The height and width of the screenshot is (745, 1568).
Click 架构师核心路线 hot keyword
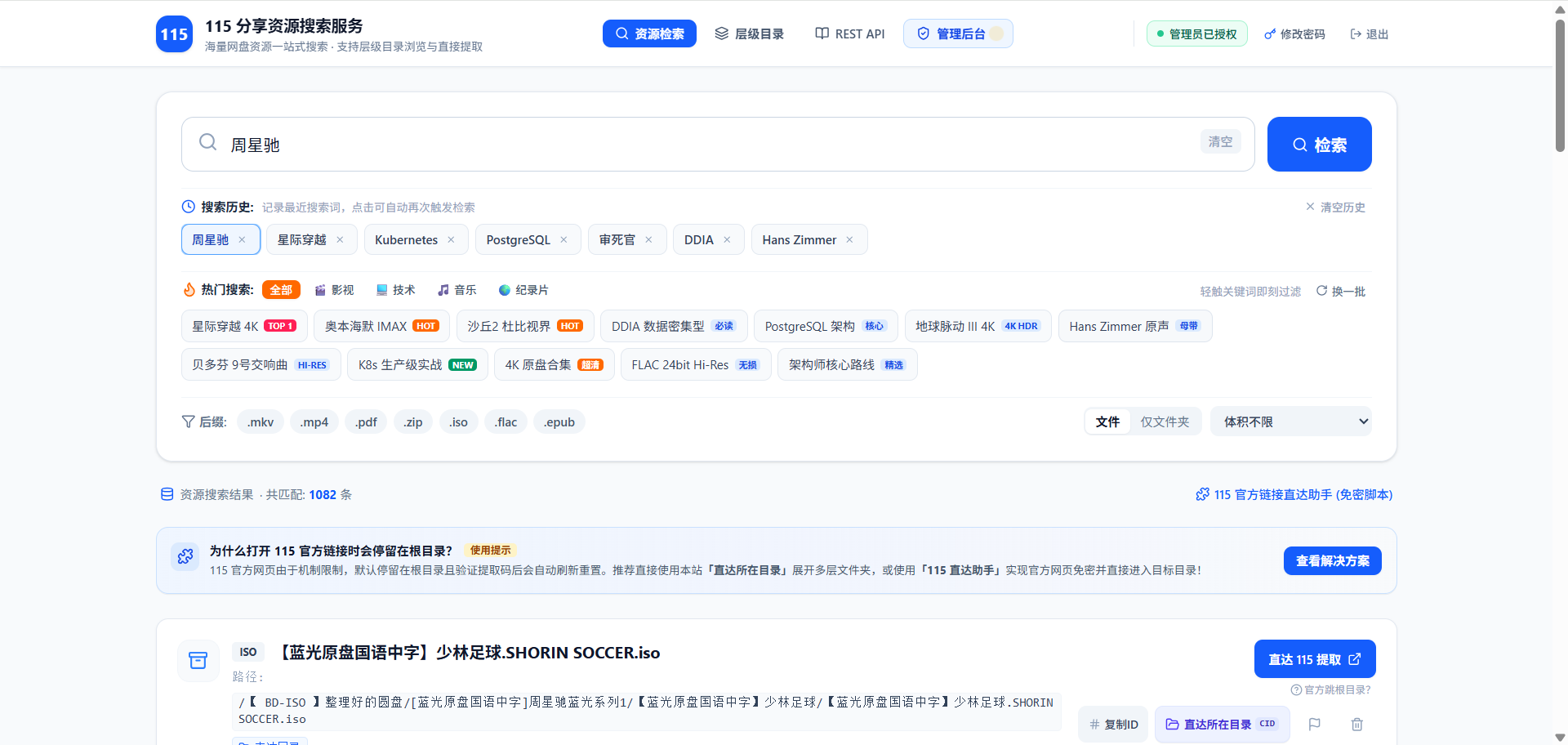coord(848,364)
